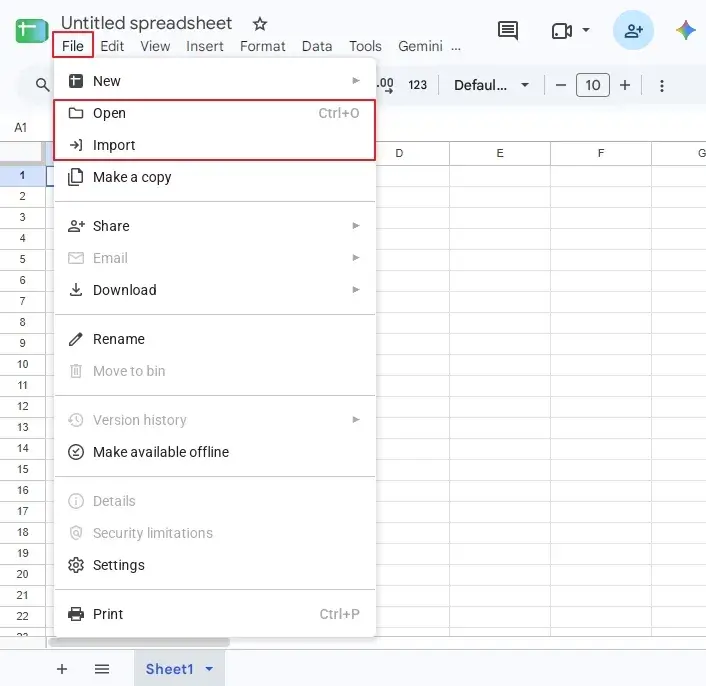Select Rename in the File menu
This screenshot has height=686, width=706.
pyautogui.click(x=214, y=339)
